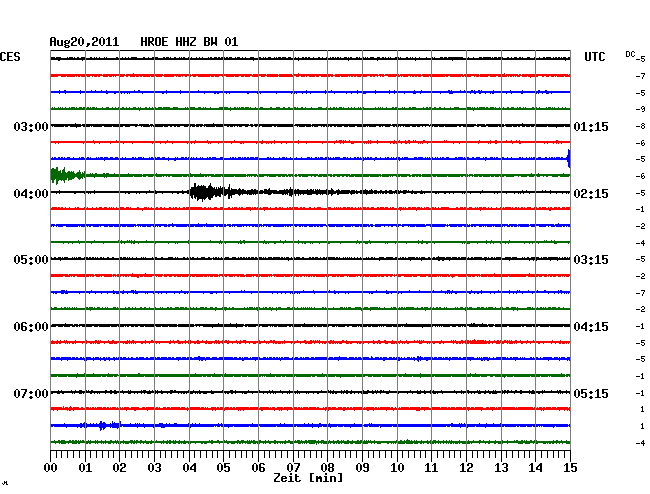This screenshot has width=650, height=494.
Task: Select the 03:00 local time label
Action: click(x=31, y=126)
